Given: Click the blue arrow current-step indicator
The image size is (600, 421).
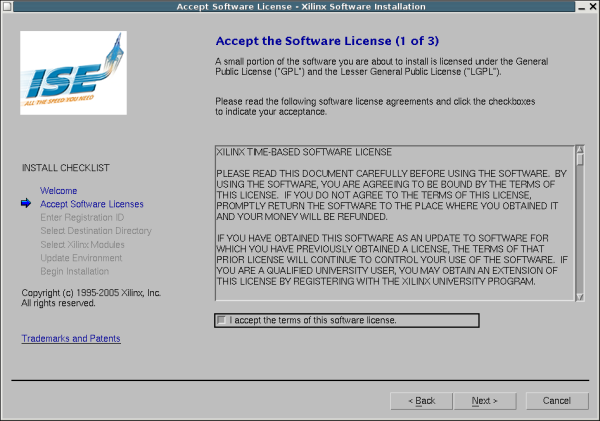Looking at the screenshot, I should click(x=26, y=204).
